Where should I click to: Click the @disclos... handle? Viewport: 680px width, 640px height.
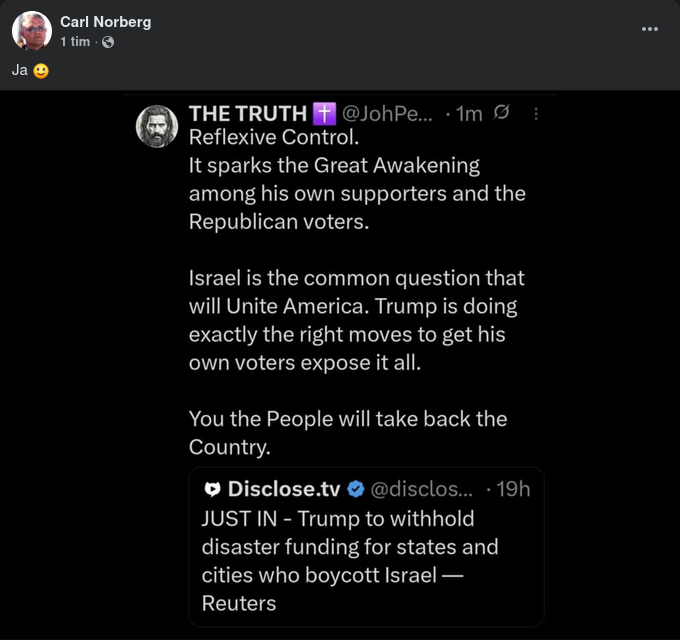click(421, 489)
